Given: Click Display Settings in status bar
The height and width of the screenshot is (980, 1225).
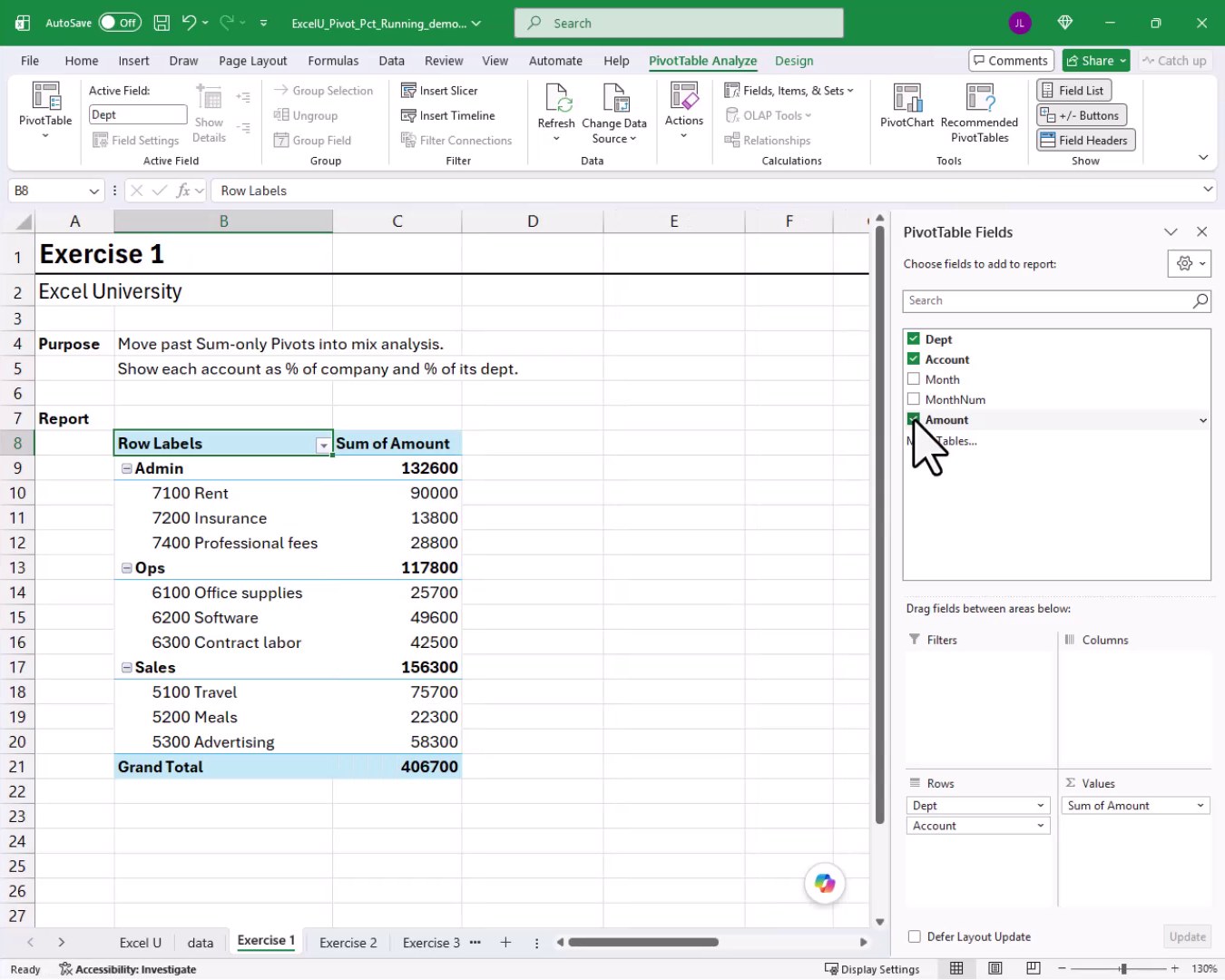Looking at the screenshot, I should 871,969.
